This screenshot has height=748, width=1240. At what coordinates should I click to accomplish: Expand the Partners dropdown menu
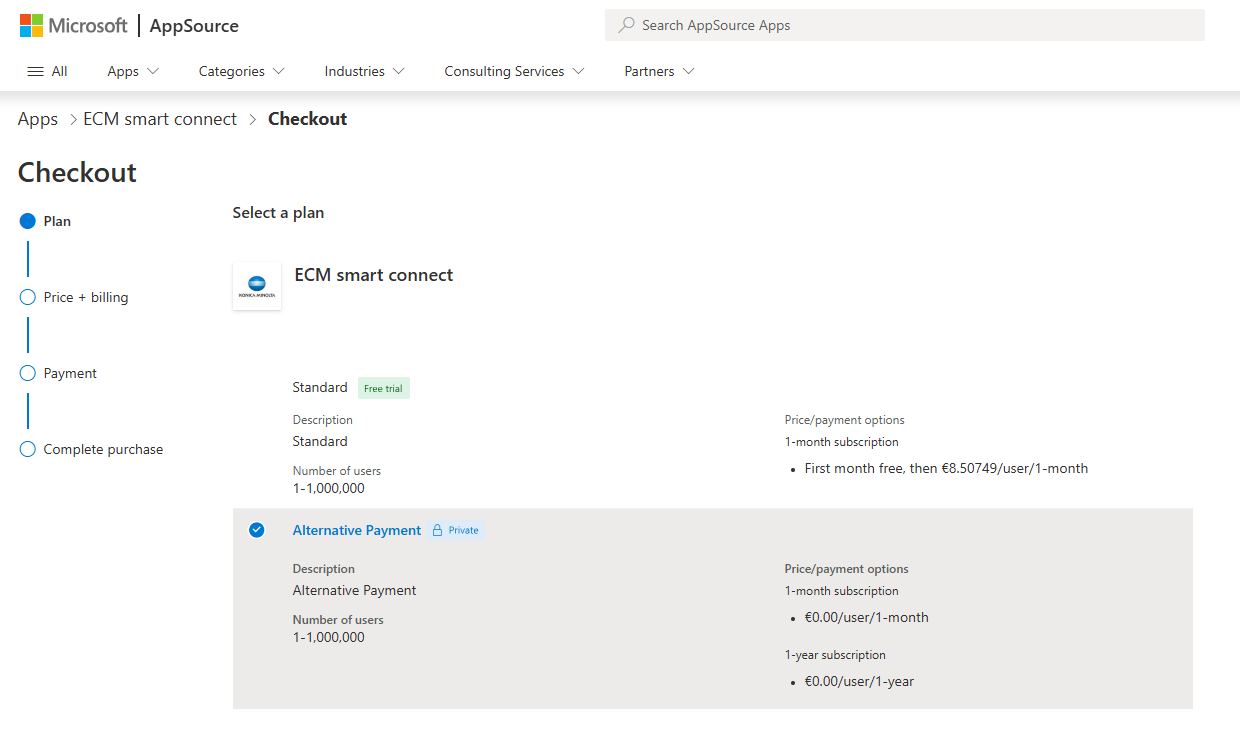(660, 71)
